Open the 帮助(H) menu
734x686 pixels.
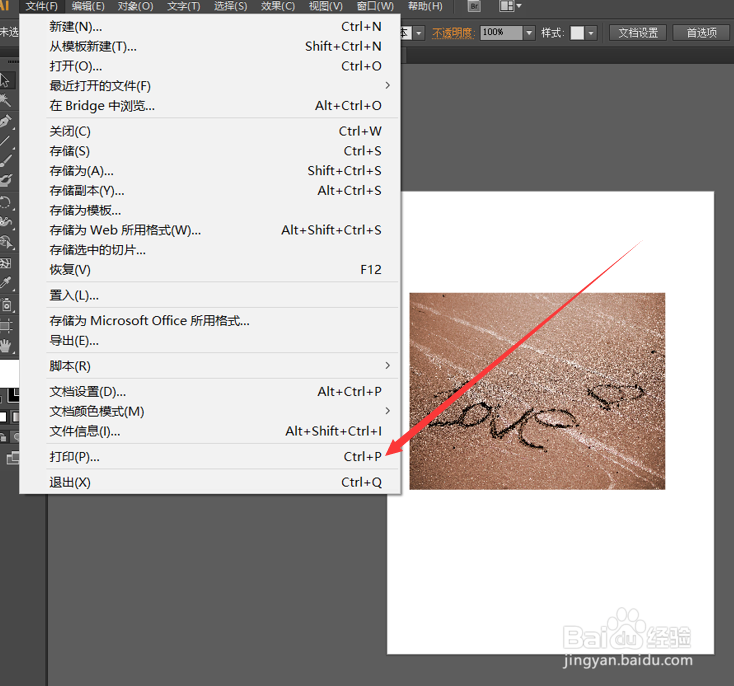(x=425, y=6)
